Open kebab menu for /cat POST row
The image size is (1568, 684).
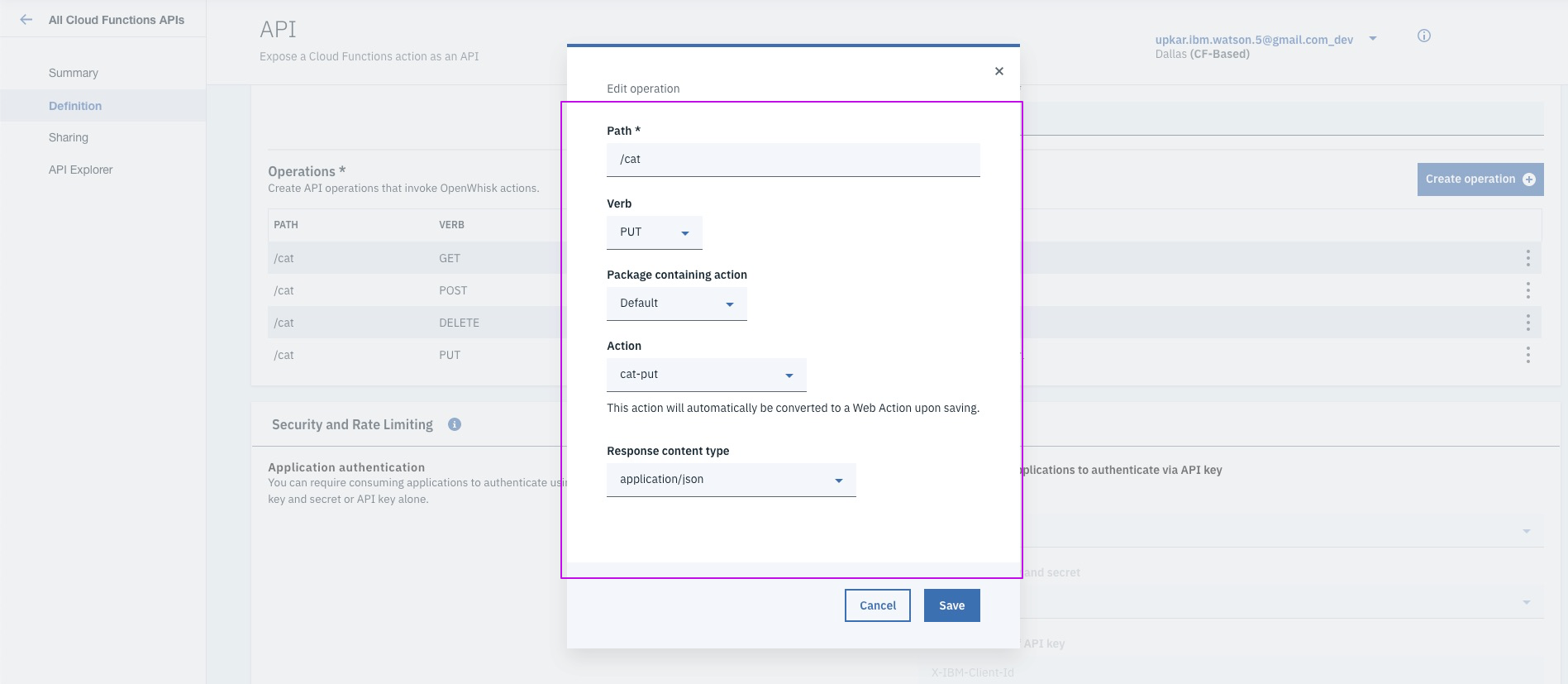tap(1528, 290)
